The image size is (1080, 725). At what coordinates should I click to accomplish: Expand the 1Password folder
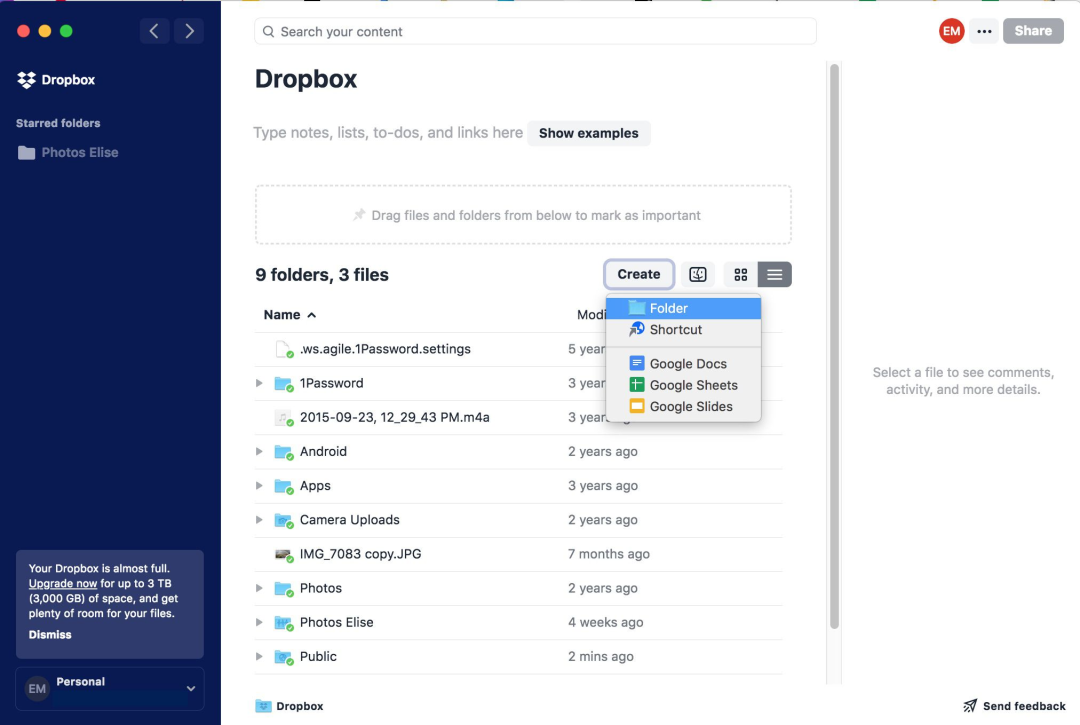coord(259,383)
